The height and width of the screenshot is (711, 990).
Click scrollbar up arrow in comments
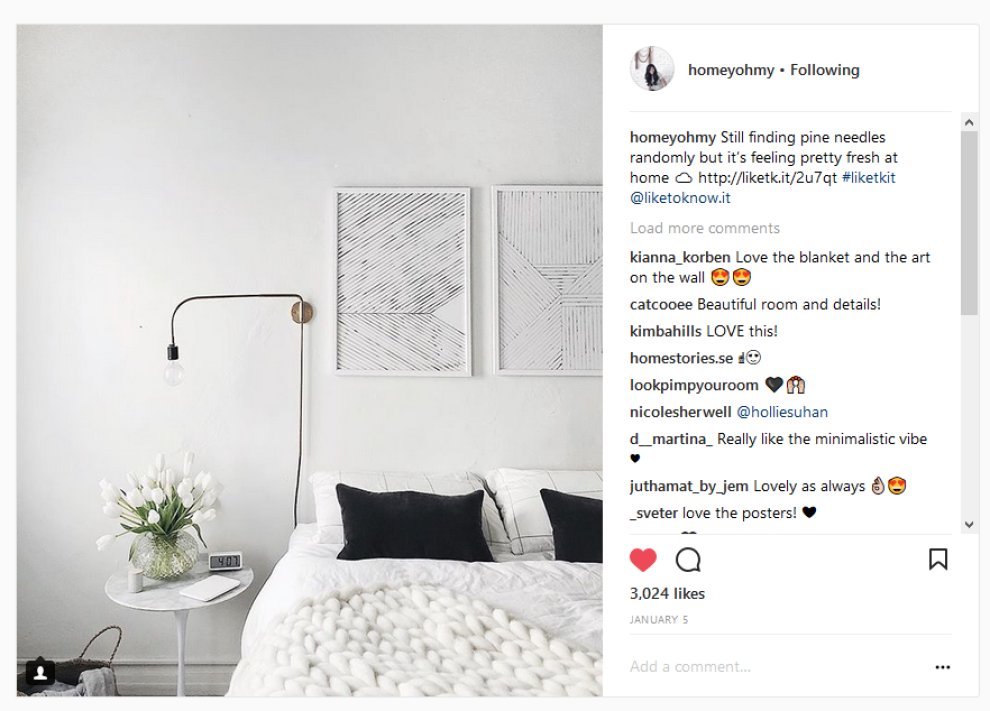(969, 122)
